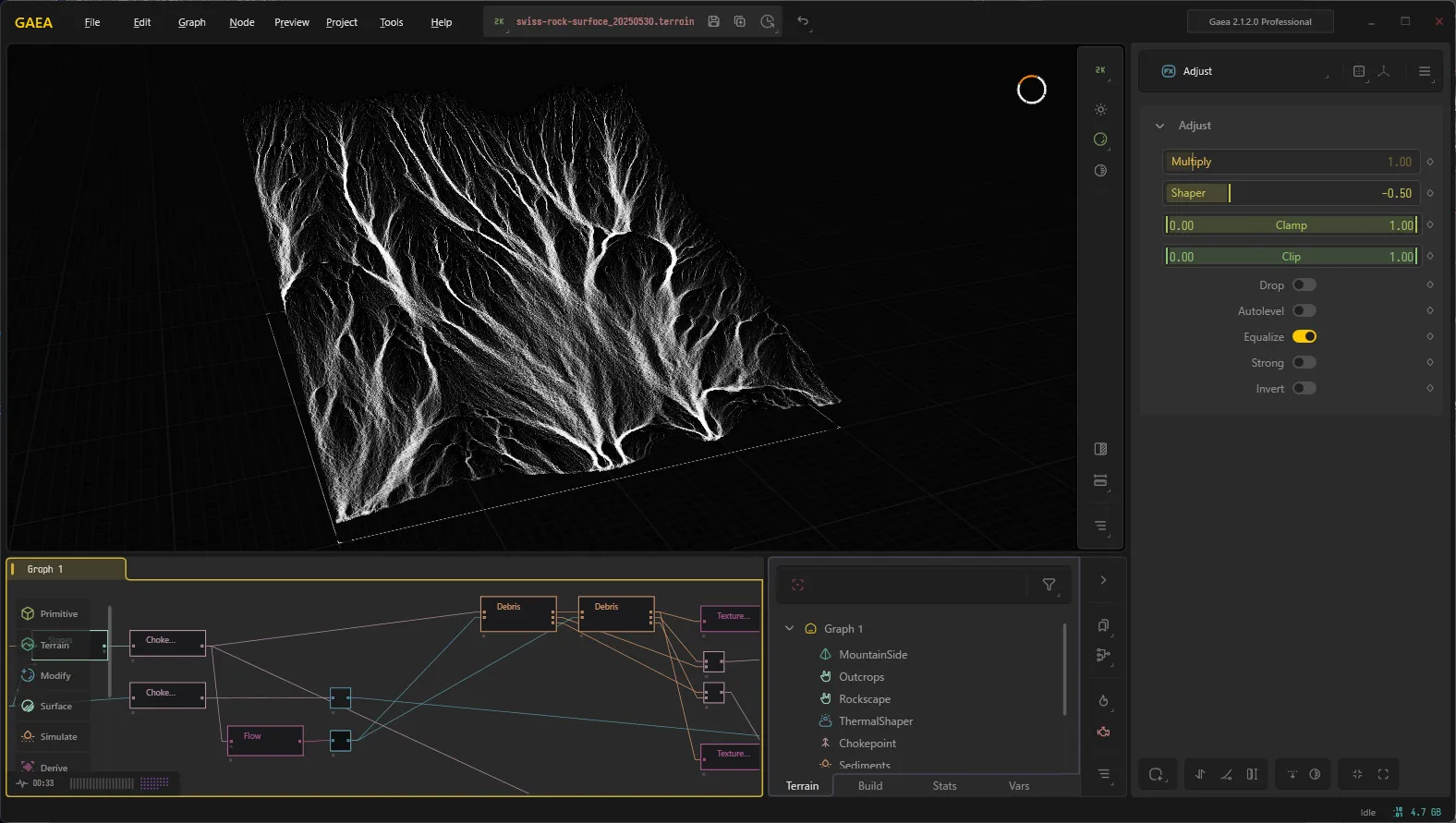The image size is (1456, 823).
Task: Click the viewport resolution 2K icon
Action: 1100,70
